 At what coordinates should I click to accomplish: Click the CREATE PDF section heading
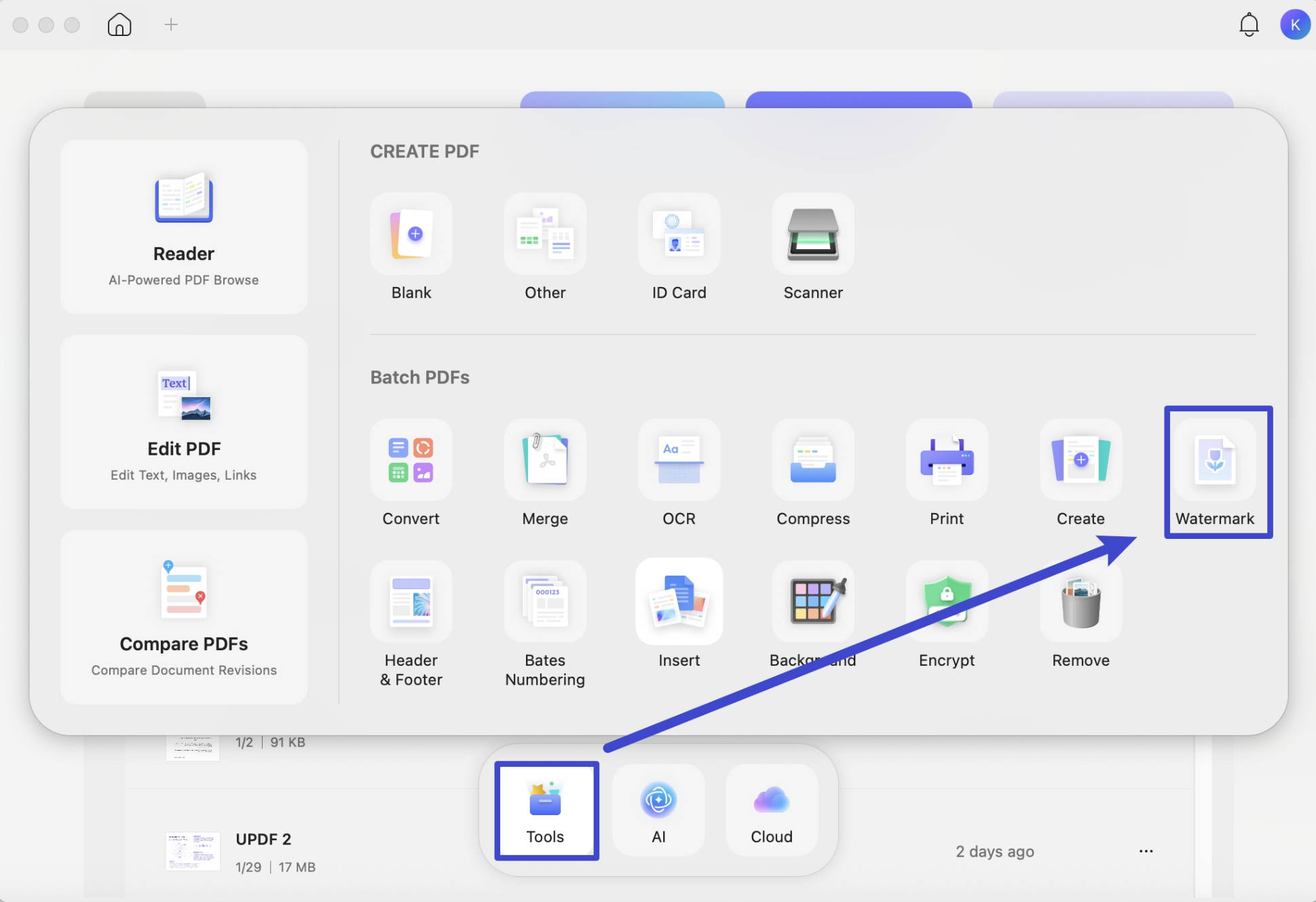pyautogui.click(x=425, y=151)
